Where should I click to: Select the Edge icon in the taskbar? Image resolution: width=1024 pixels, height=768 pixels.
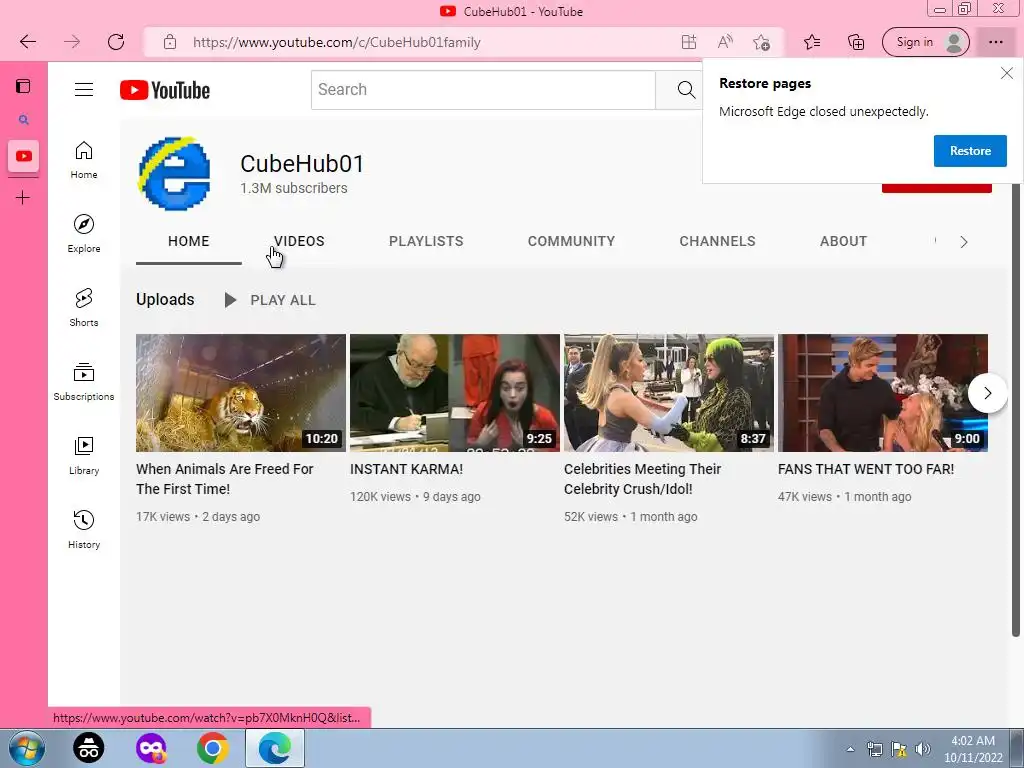274,748
